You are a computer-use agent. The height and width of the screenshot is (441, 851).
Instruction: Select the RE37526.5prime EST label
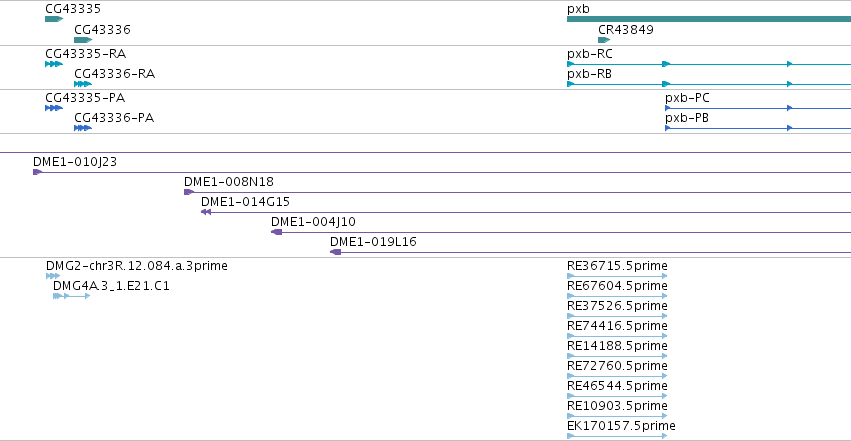[x=617, y=306]
